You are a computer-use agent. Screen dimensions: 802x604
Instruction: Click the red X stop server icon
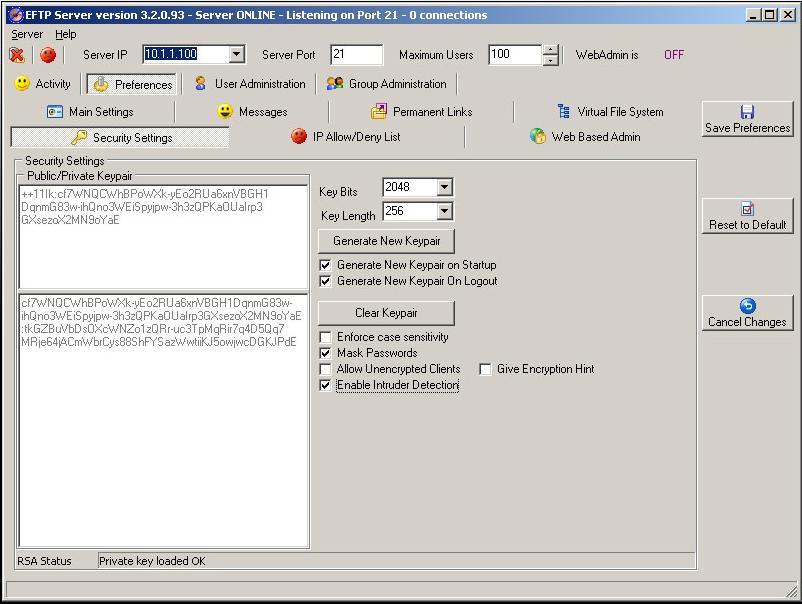tap(17, 55)
